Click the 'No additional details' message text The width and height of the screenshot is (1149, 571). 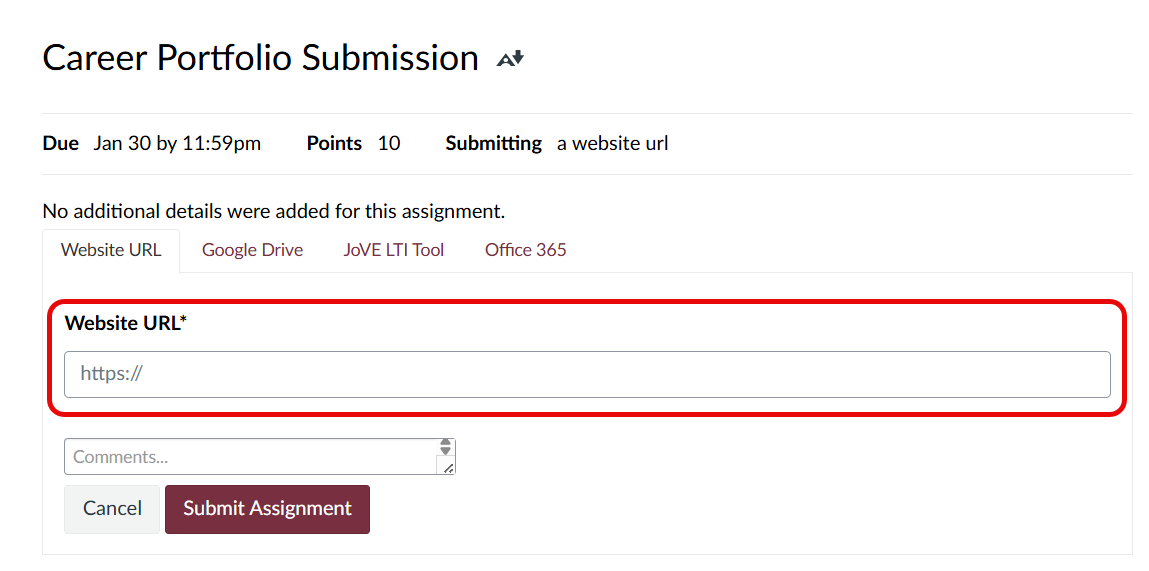click(x=273, y=211)
